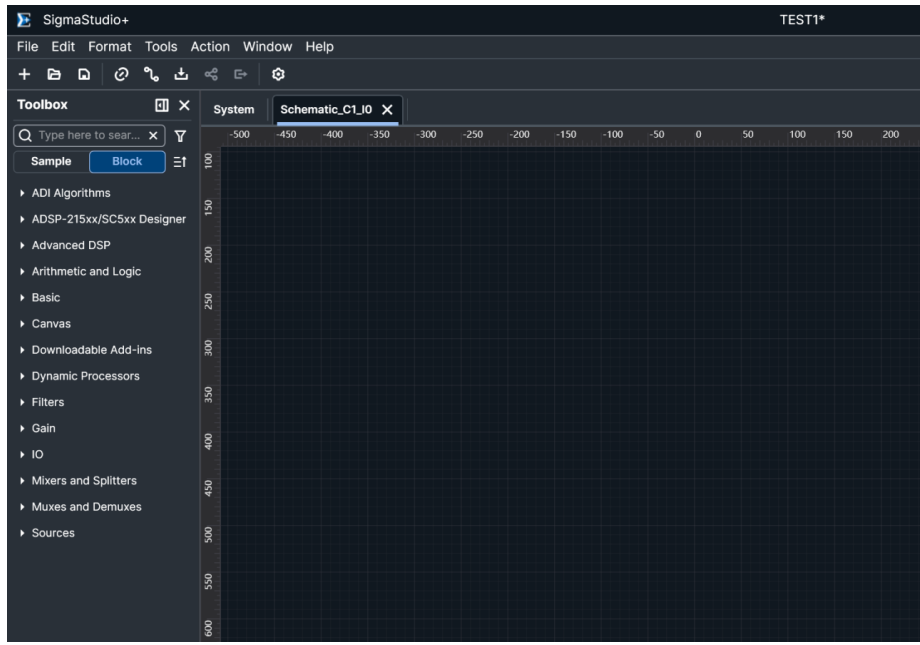
Task: Click the Export arrow toolbar icon
Action: pos(241,75)
